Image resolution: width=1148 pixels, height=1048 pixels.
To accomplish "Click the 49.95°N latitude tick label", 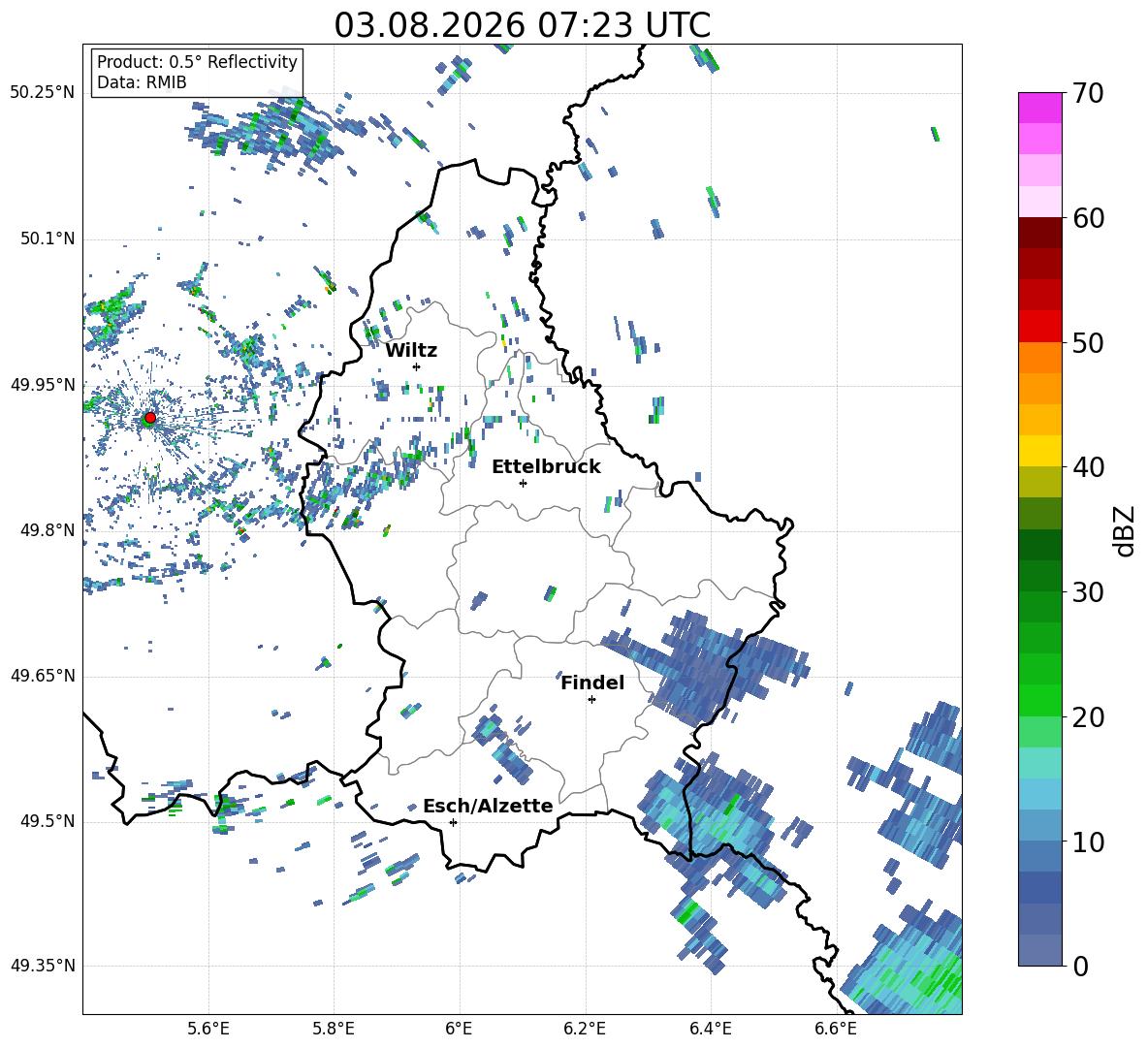I will click(44, 385).
